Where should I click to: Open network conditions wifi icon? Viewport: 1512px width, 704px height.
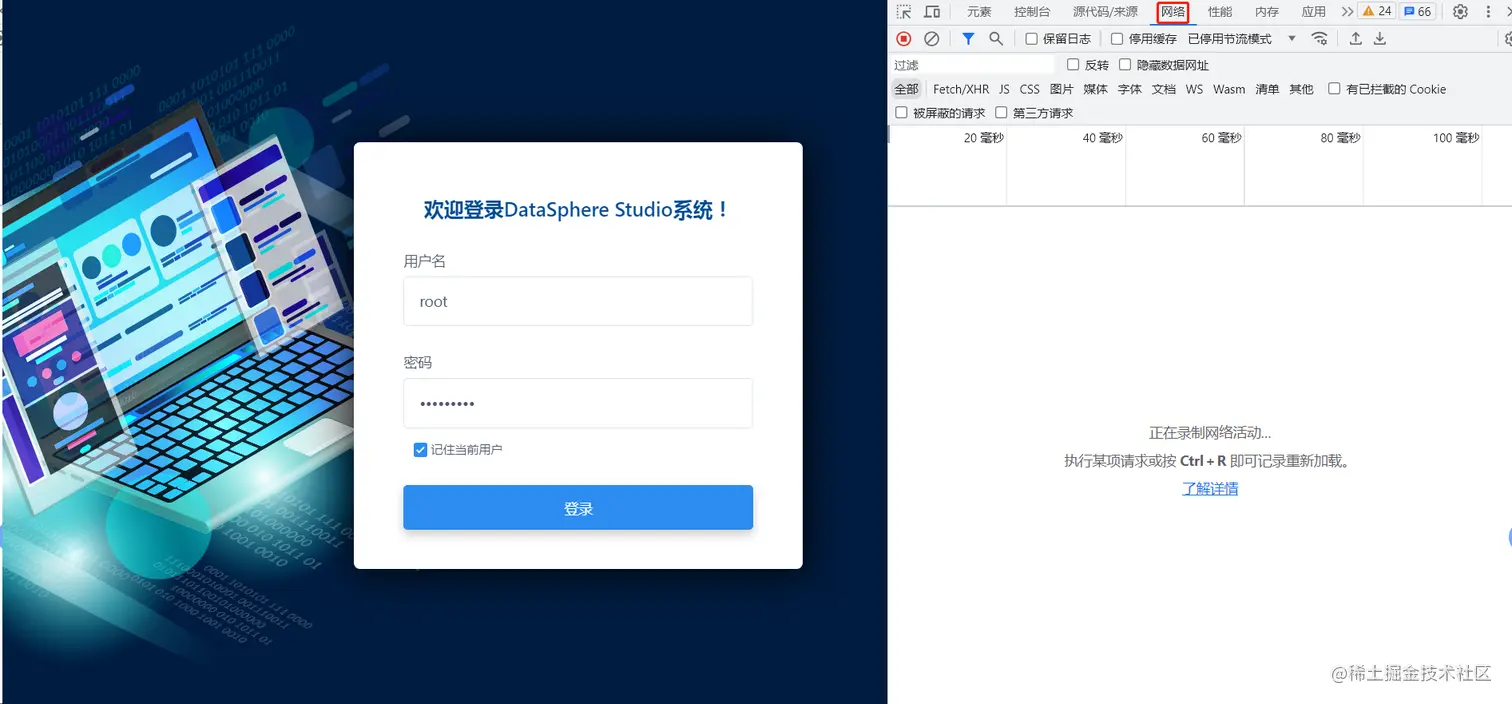[x=1320, y=38]
